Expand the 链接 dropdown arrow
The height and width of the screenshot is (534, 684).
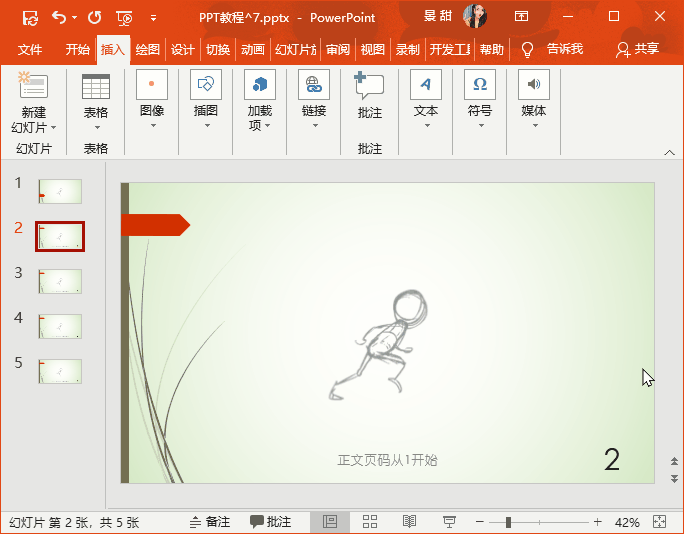pos(315,126)
